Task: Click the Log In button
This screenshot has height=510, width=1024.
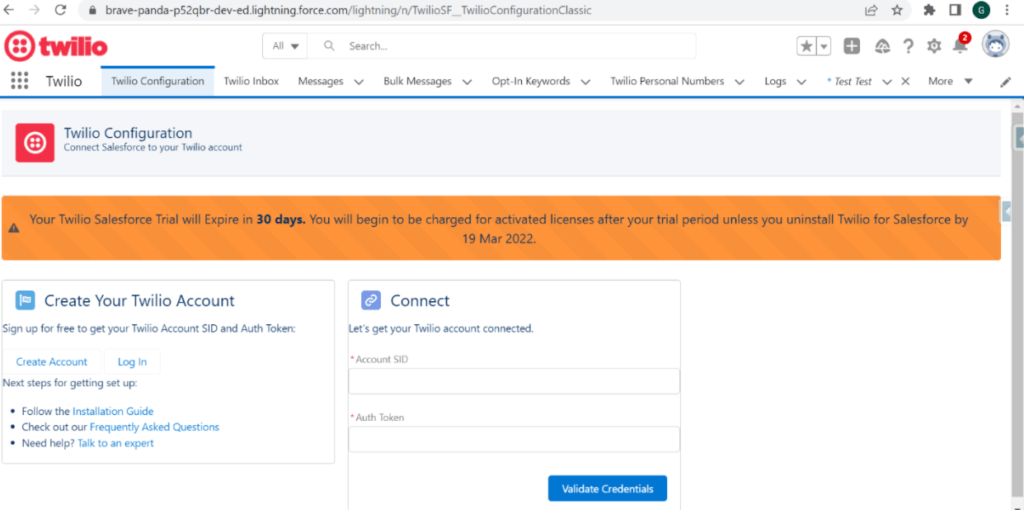Action: click(132, 362)
